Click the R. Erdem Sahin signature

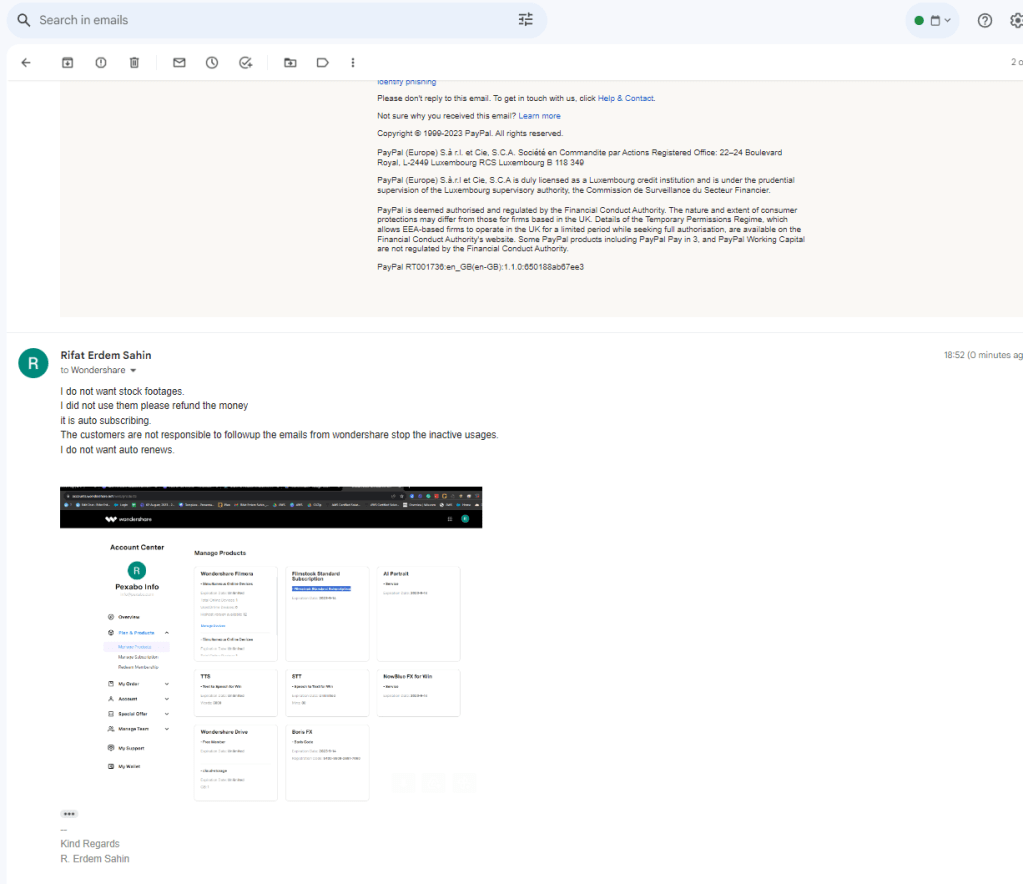pos(95,859)
